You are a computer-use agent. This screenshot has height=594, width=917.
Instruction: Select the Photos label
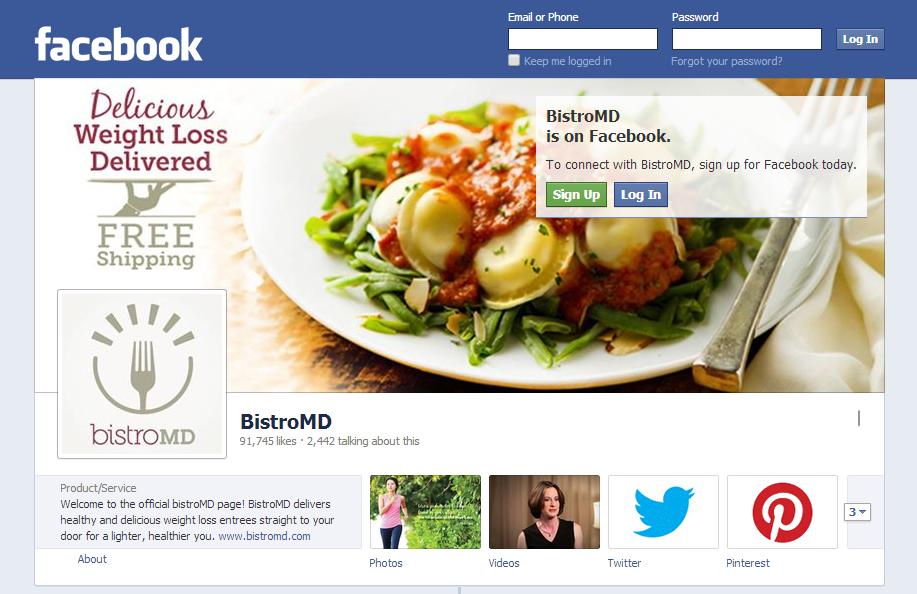(386, 563)
